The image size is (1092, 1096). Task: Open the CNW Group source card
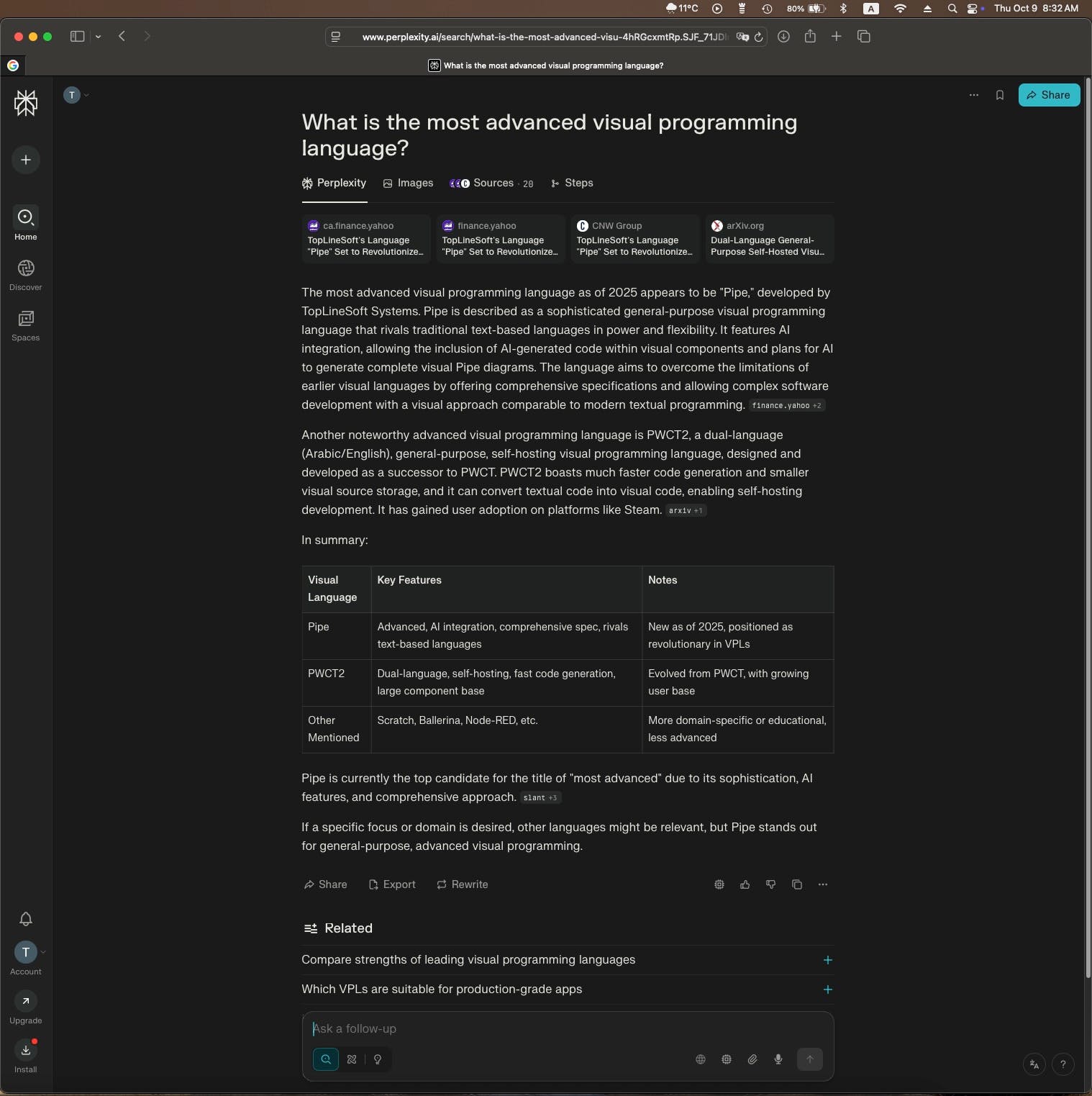pos(635,239)
